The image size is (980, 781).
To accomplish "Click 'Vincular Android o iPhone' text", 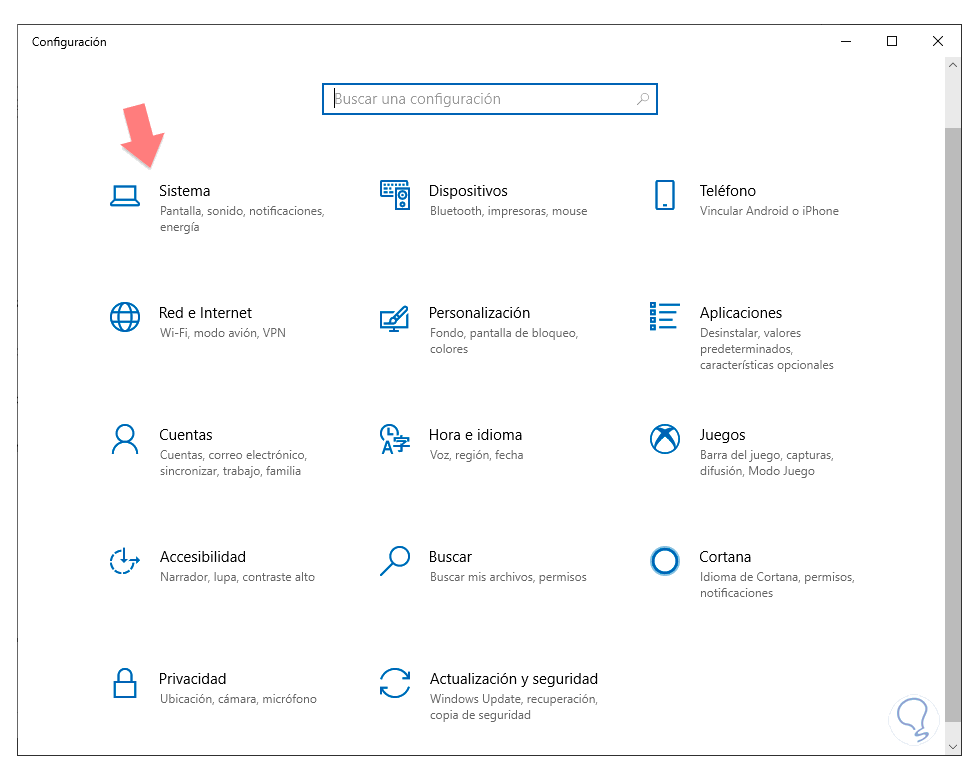I will click(x=769, y=211).
